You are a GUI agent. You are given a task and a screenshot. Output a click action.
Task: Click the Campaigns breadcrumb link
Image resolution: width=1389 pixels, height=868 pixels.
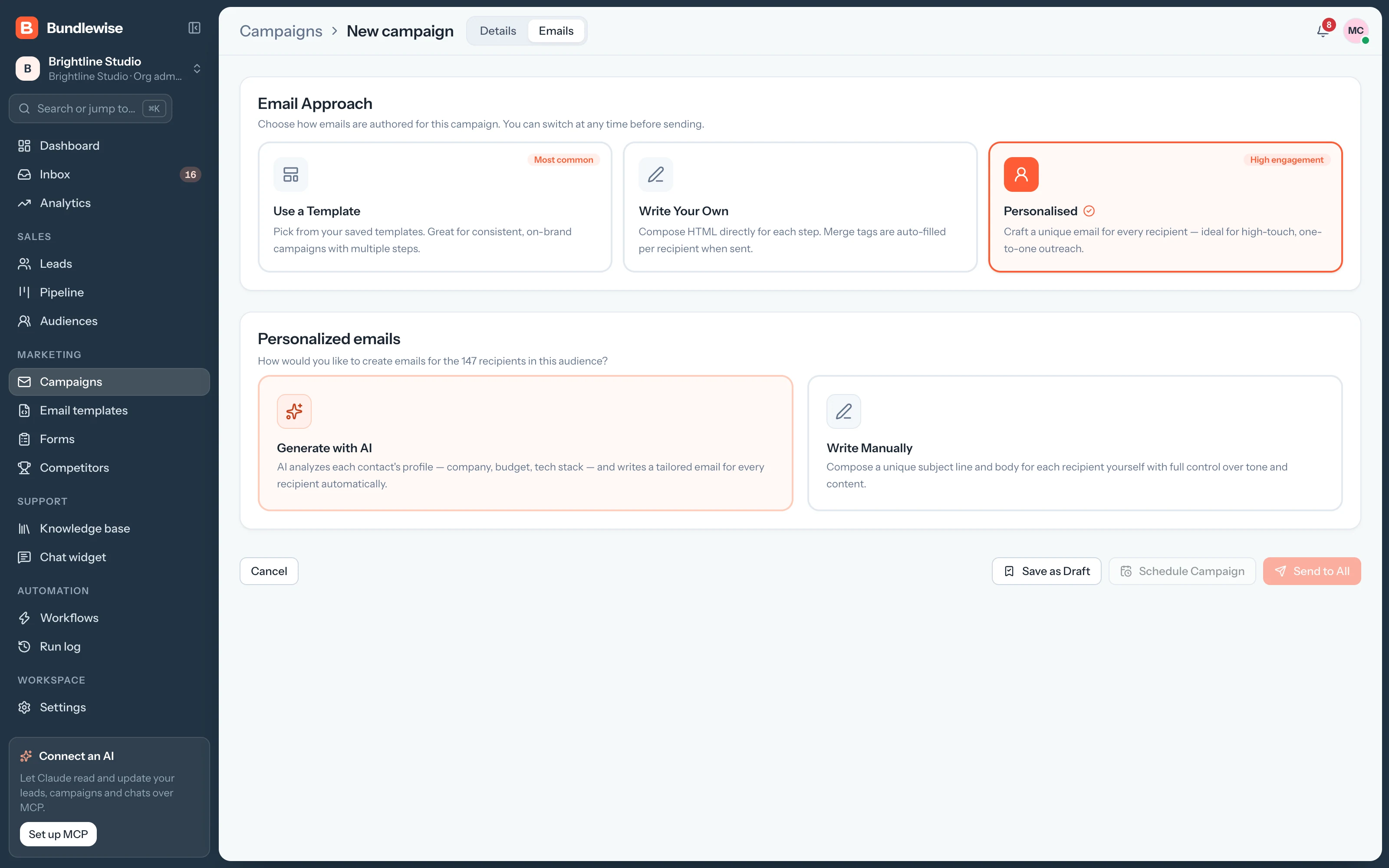point(281,31)
